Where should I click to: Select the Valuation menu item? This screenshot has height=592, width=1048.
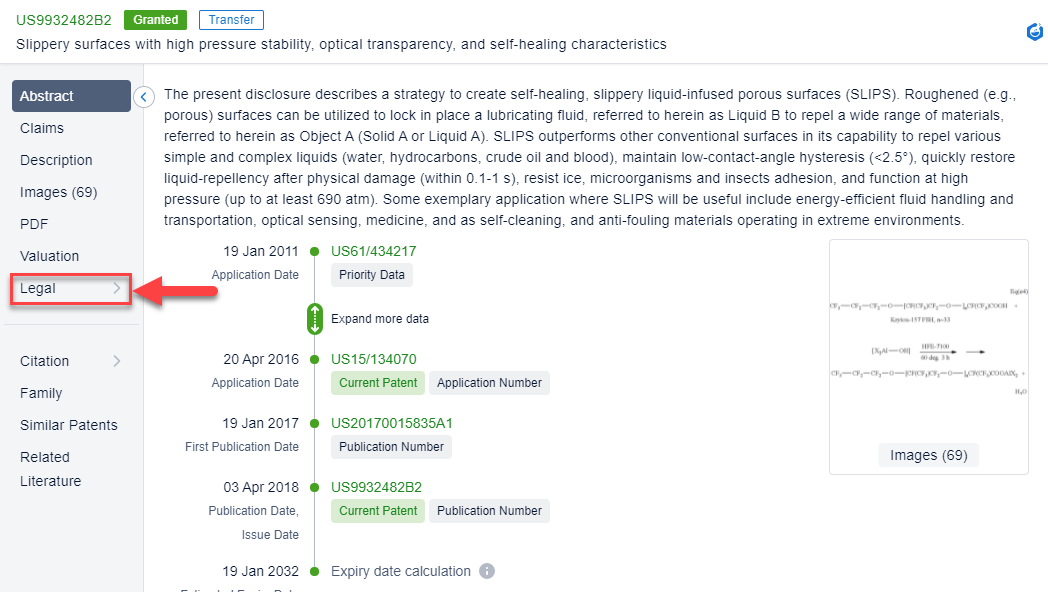[x=49, y=256]
